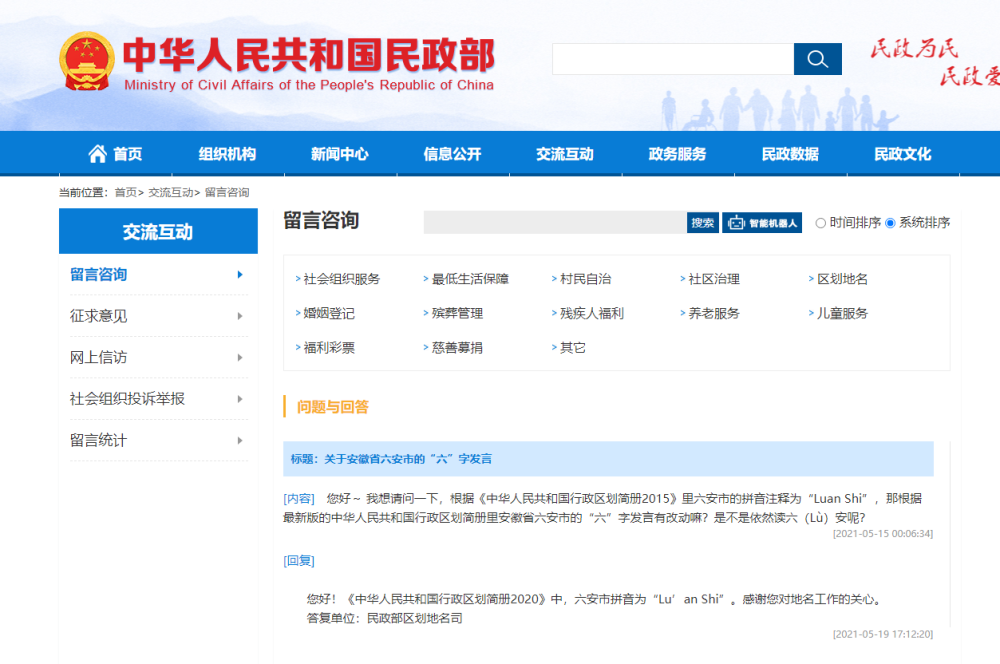This screenshot has width=1000, height=664.
Task: Open the 信息公开 navigation menu
Action: 452,154
